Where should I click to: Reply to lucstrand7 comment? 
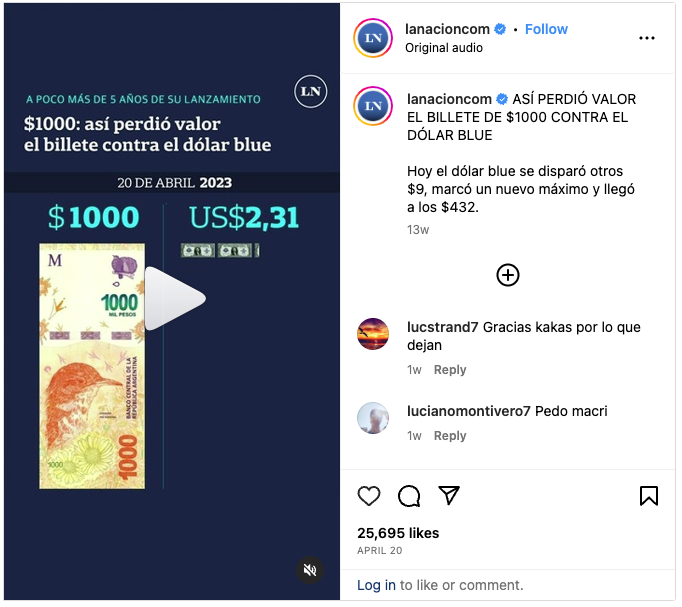(x=450, y=370)
